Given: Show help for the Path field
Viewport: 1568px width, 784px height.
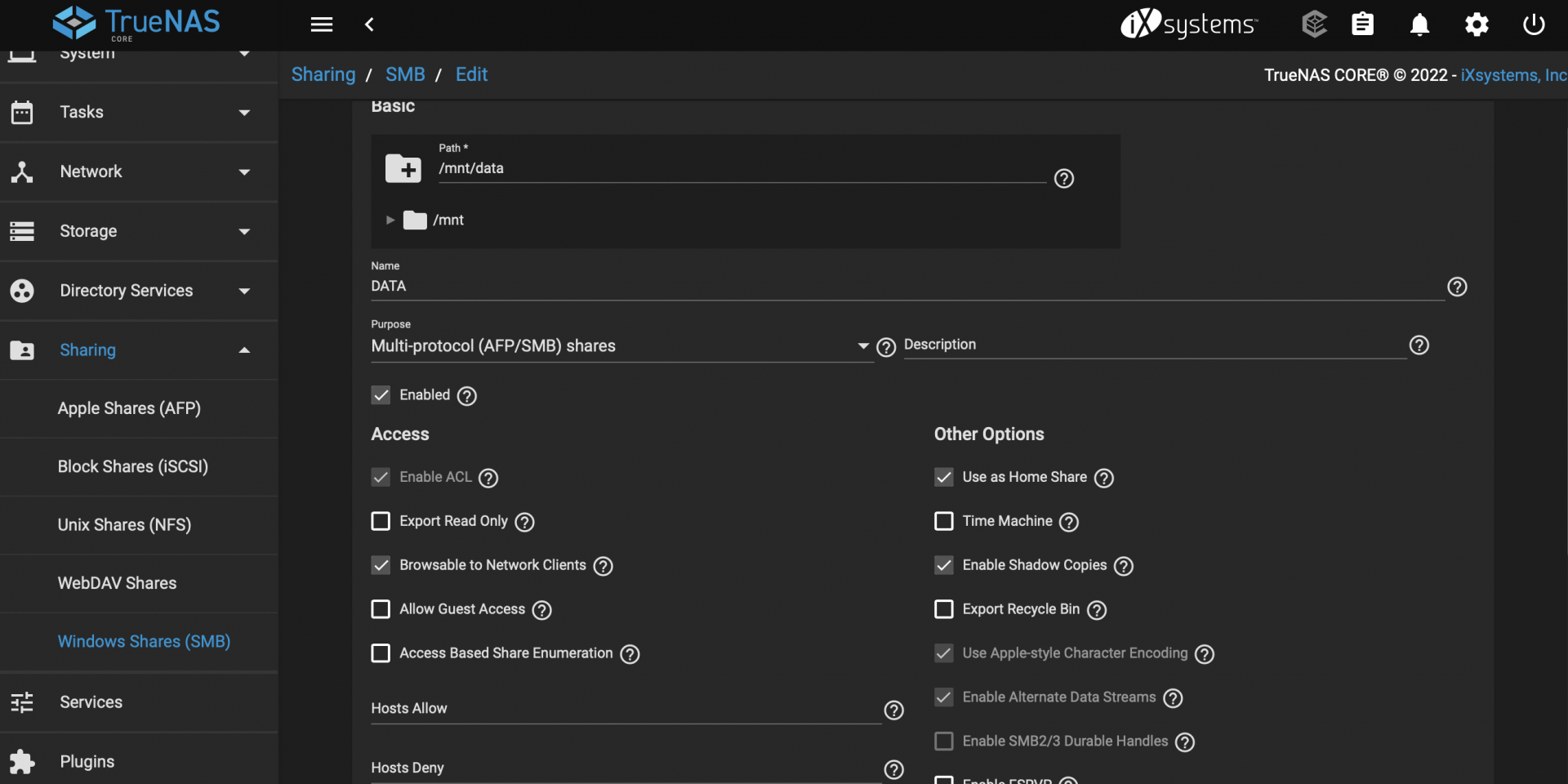Looking at the screenshot, I should point(1063,178).
